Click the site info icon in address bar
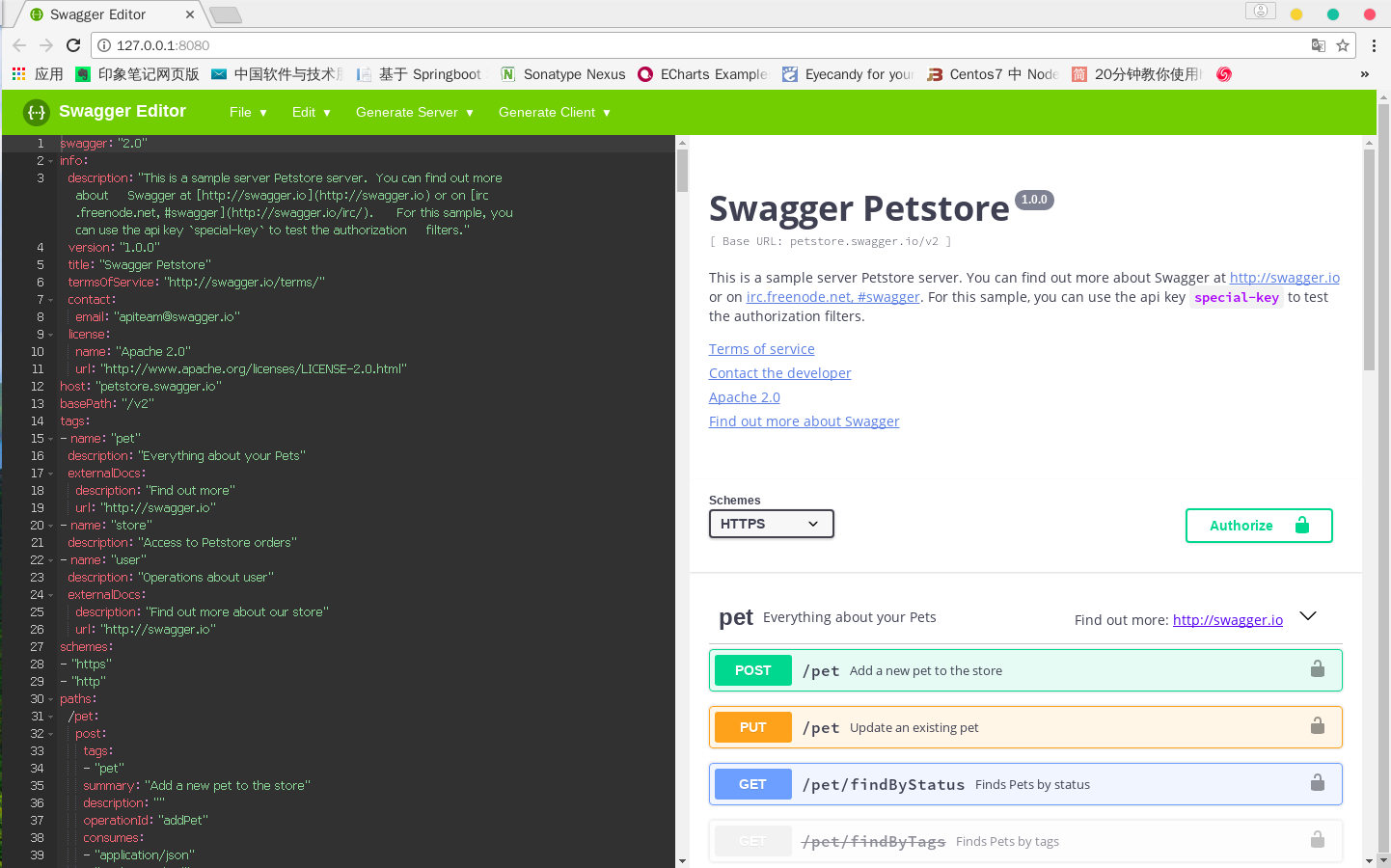The height and width of the screenshot is (868, 1391). point(104,45)
